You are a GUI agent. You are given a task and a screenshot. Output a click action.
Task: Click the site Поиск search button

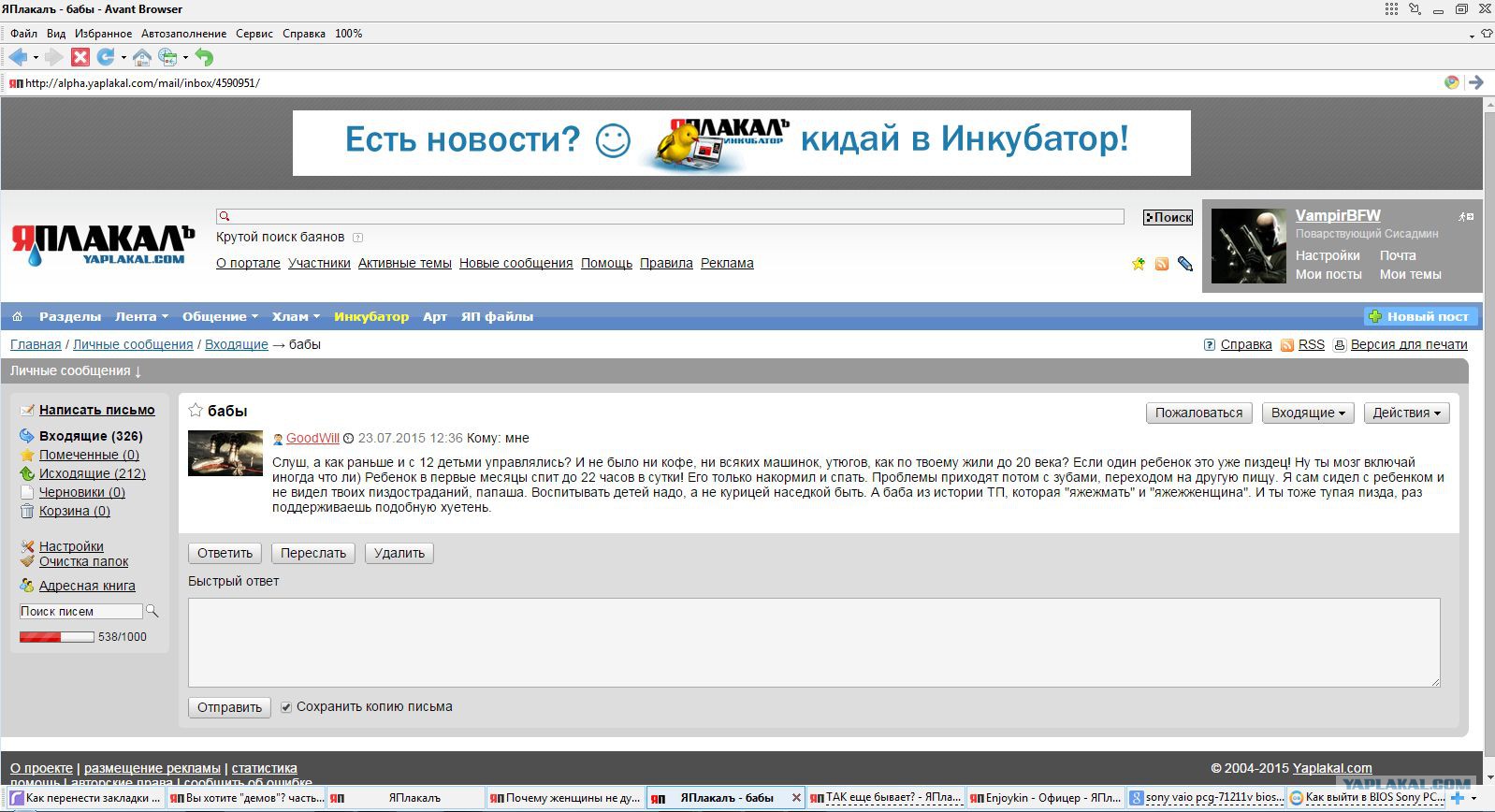point(1168,217)
